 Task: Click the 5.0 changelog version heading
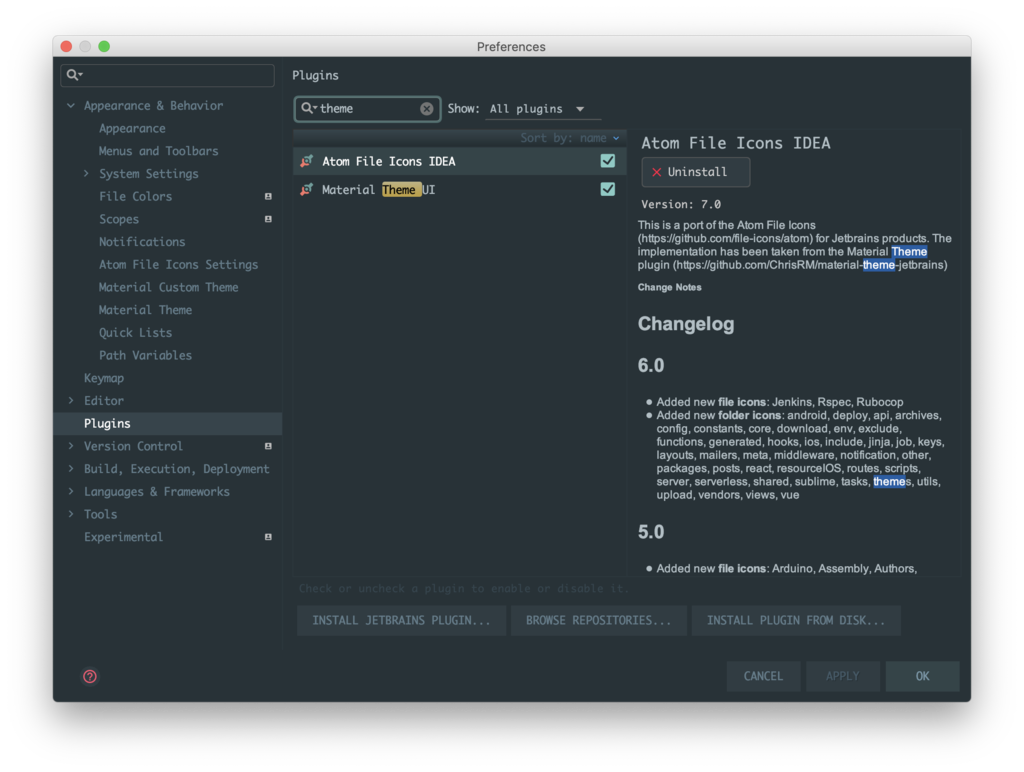(x=650, y=532)
